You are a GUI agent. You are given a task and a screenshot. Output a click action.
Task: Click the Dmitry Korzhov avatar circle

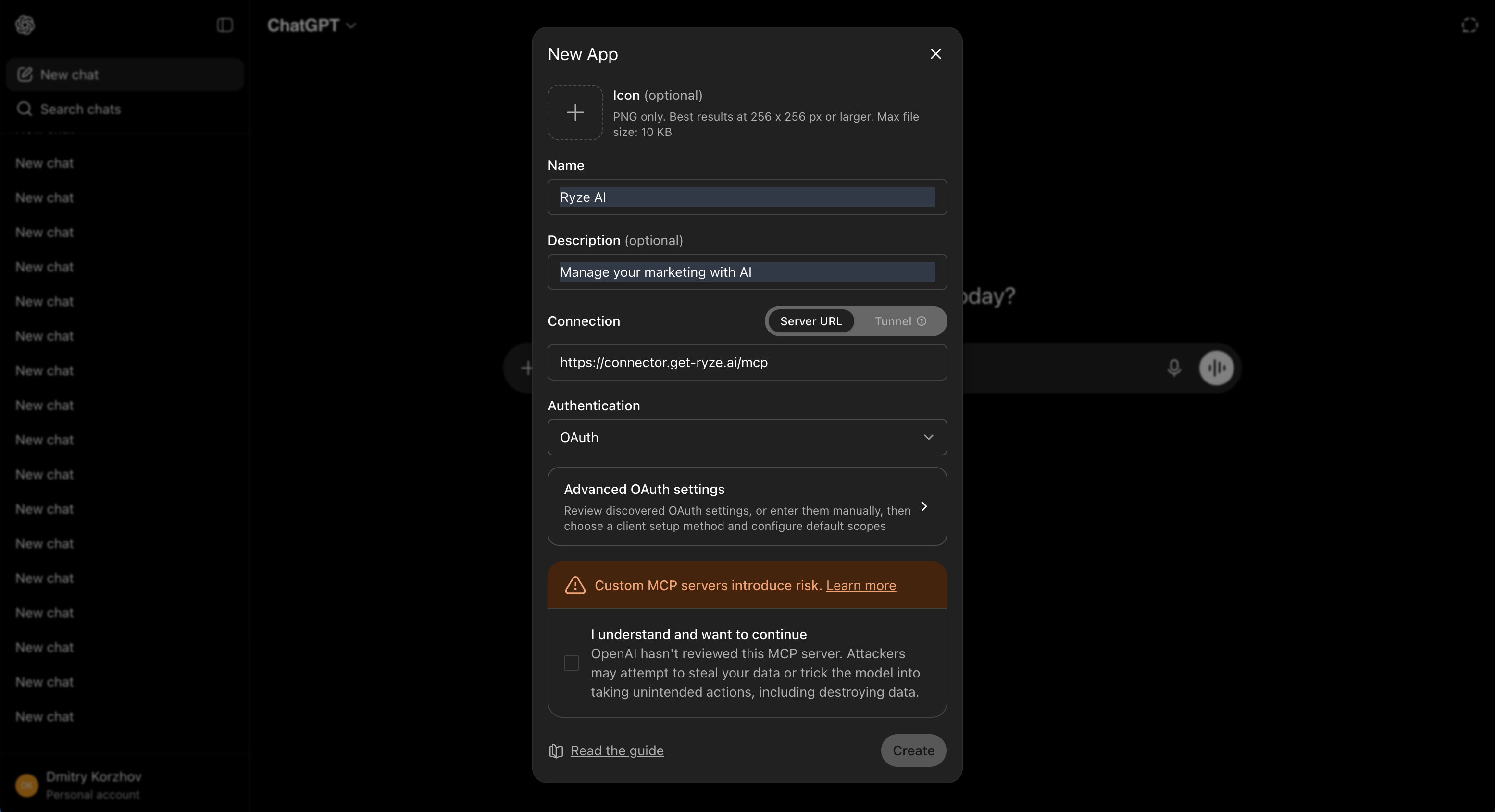[27, 785]
